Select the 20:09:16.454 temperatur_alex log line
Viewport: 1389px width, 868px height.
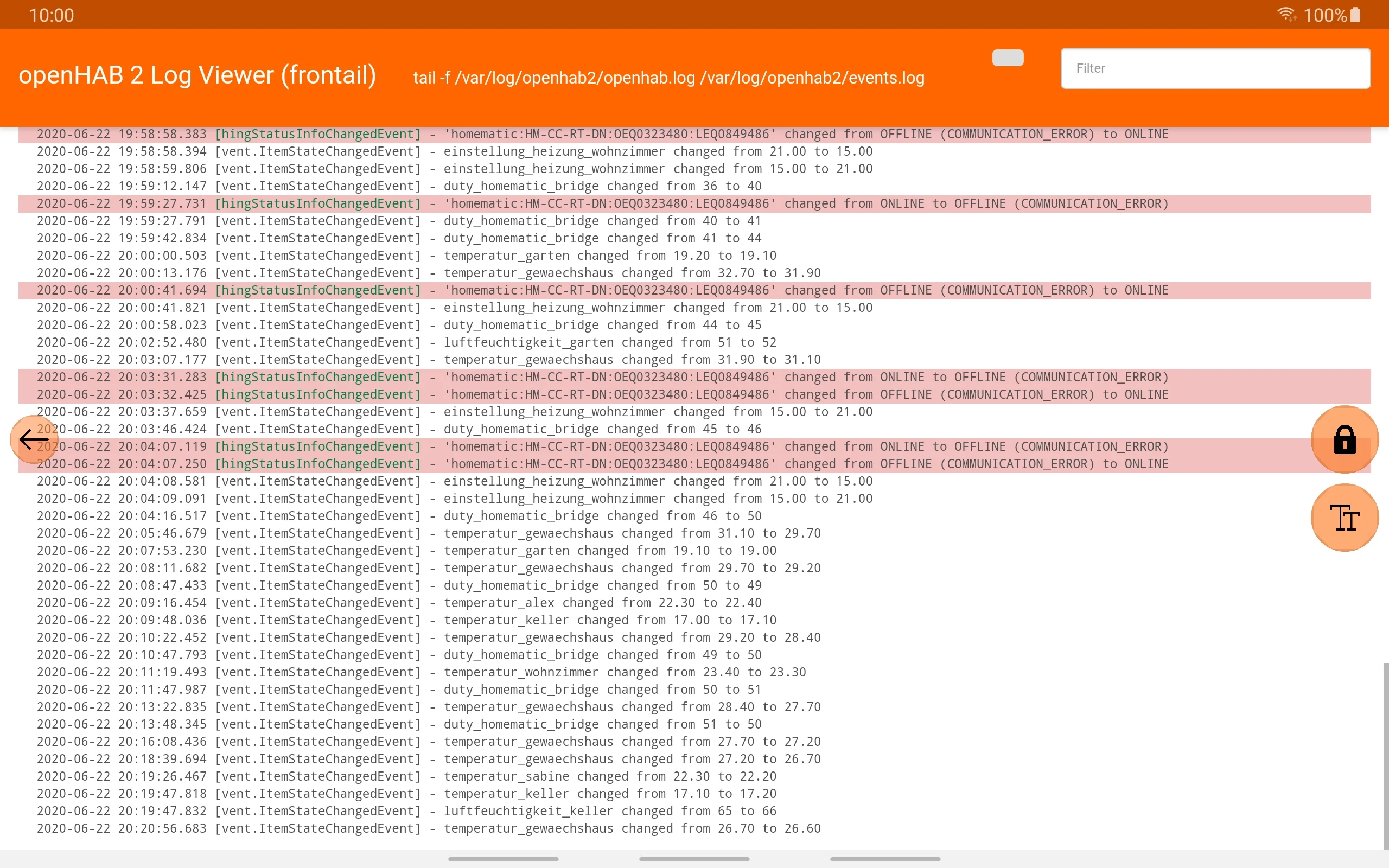pos(694,603)
